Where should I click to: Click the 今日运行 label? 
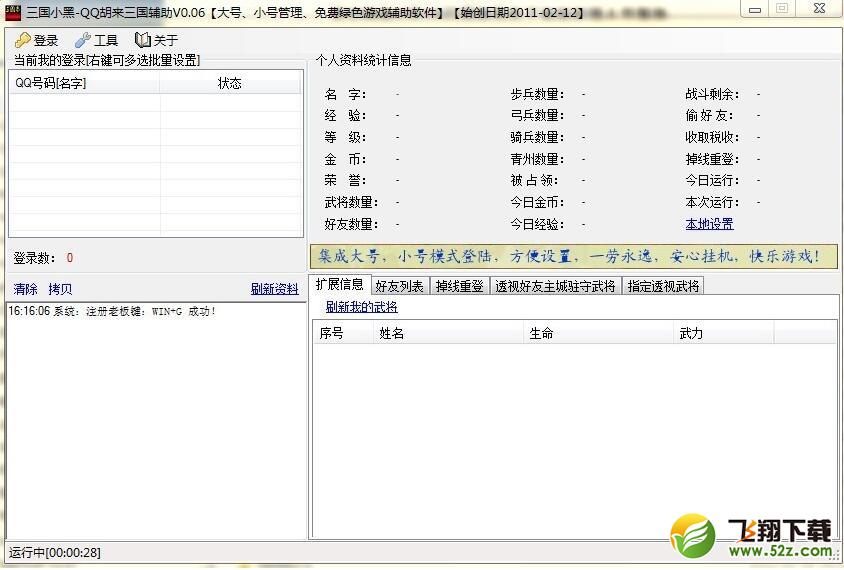pos(712,180)
